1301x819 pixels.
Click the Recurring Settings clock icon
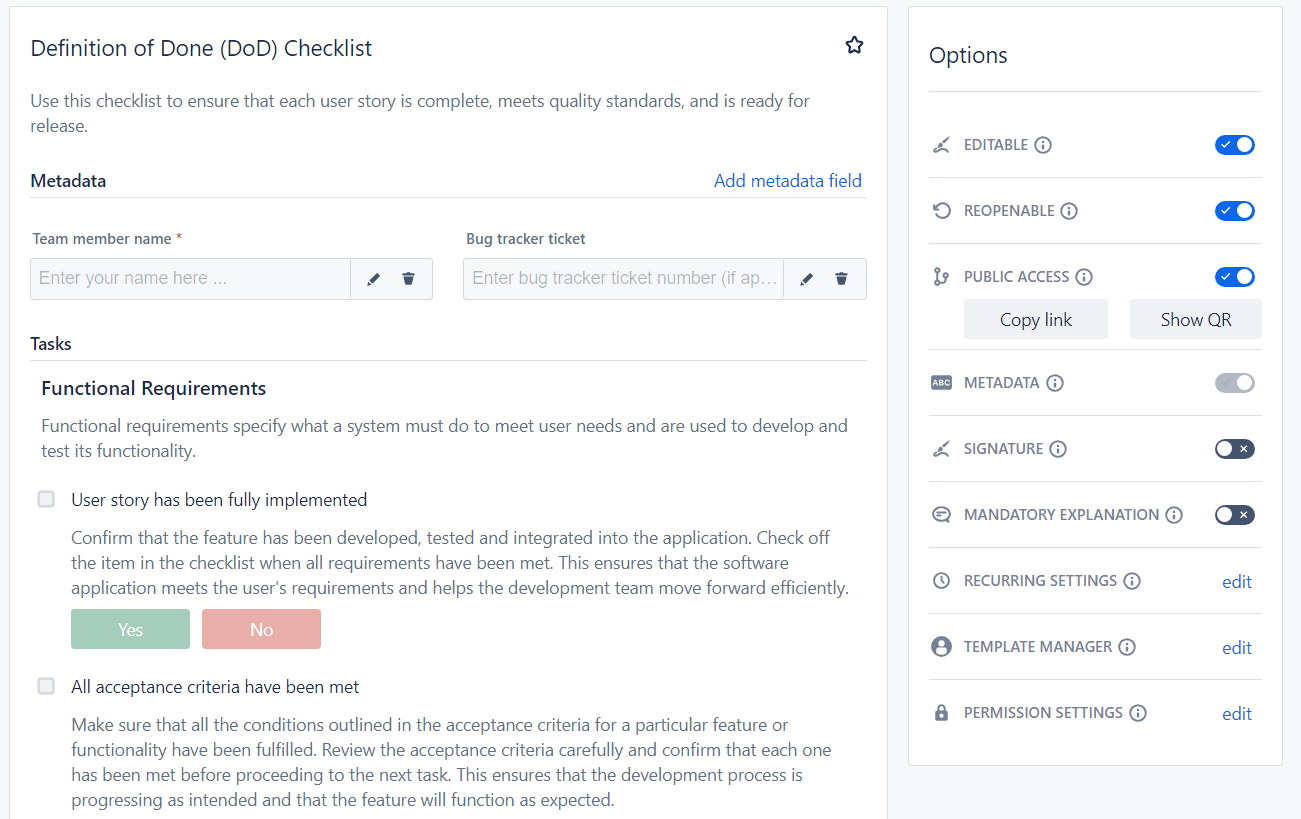pyautogui.click(x=941, y=580)
